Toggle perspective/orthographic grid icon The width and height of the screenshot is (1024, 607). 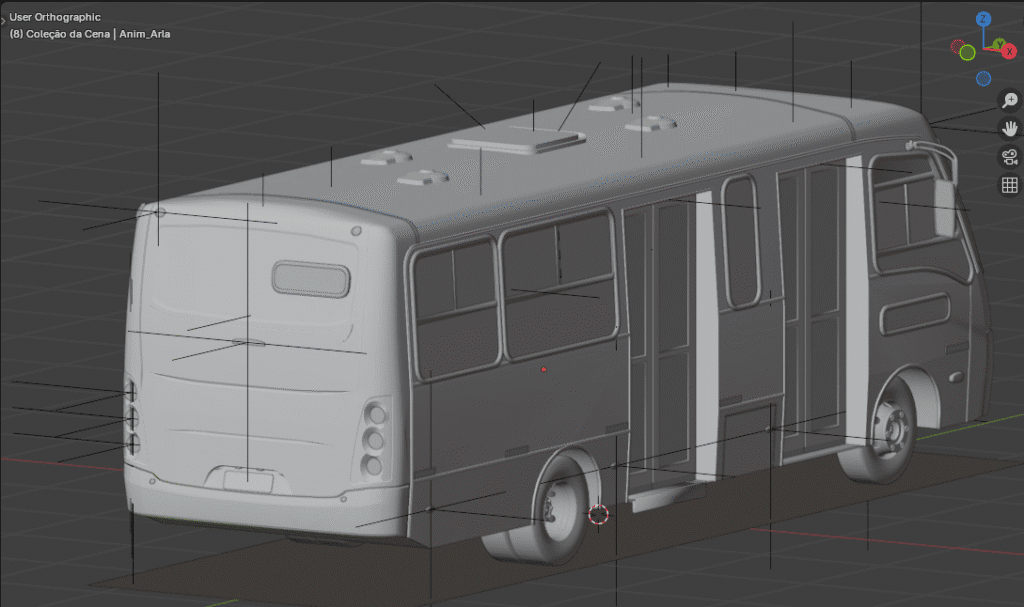coord(1010,184)
